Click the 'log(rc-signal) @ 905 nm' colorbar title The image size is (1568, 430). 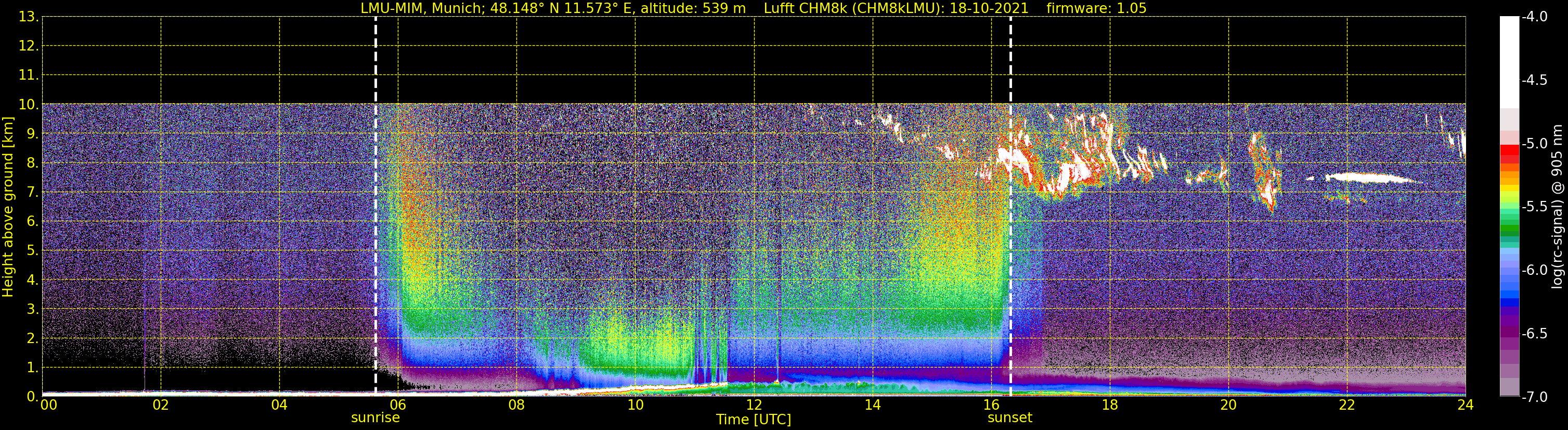click(1557, 207)
